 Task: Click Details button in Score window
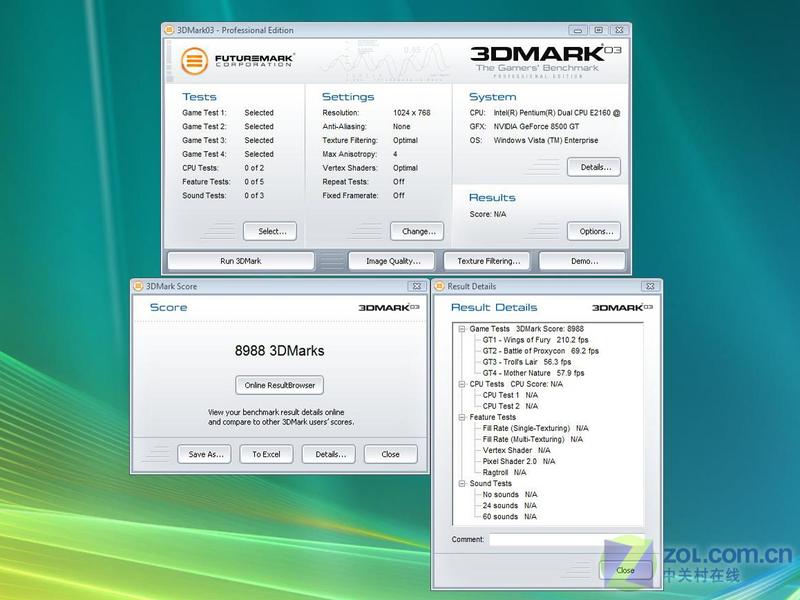(x=329, y=454)
